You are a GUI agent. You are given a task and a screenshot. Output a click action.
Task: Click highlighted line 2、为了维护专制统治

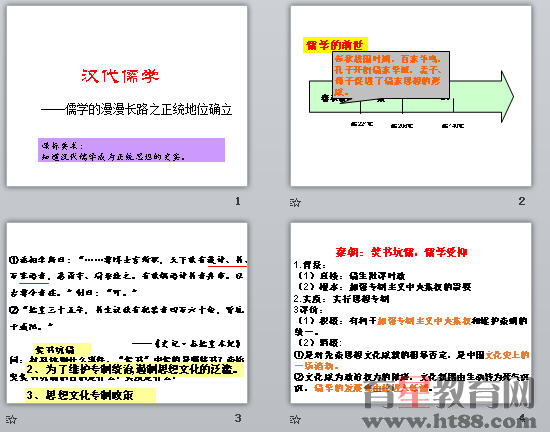click(x=134, y=369)
